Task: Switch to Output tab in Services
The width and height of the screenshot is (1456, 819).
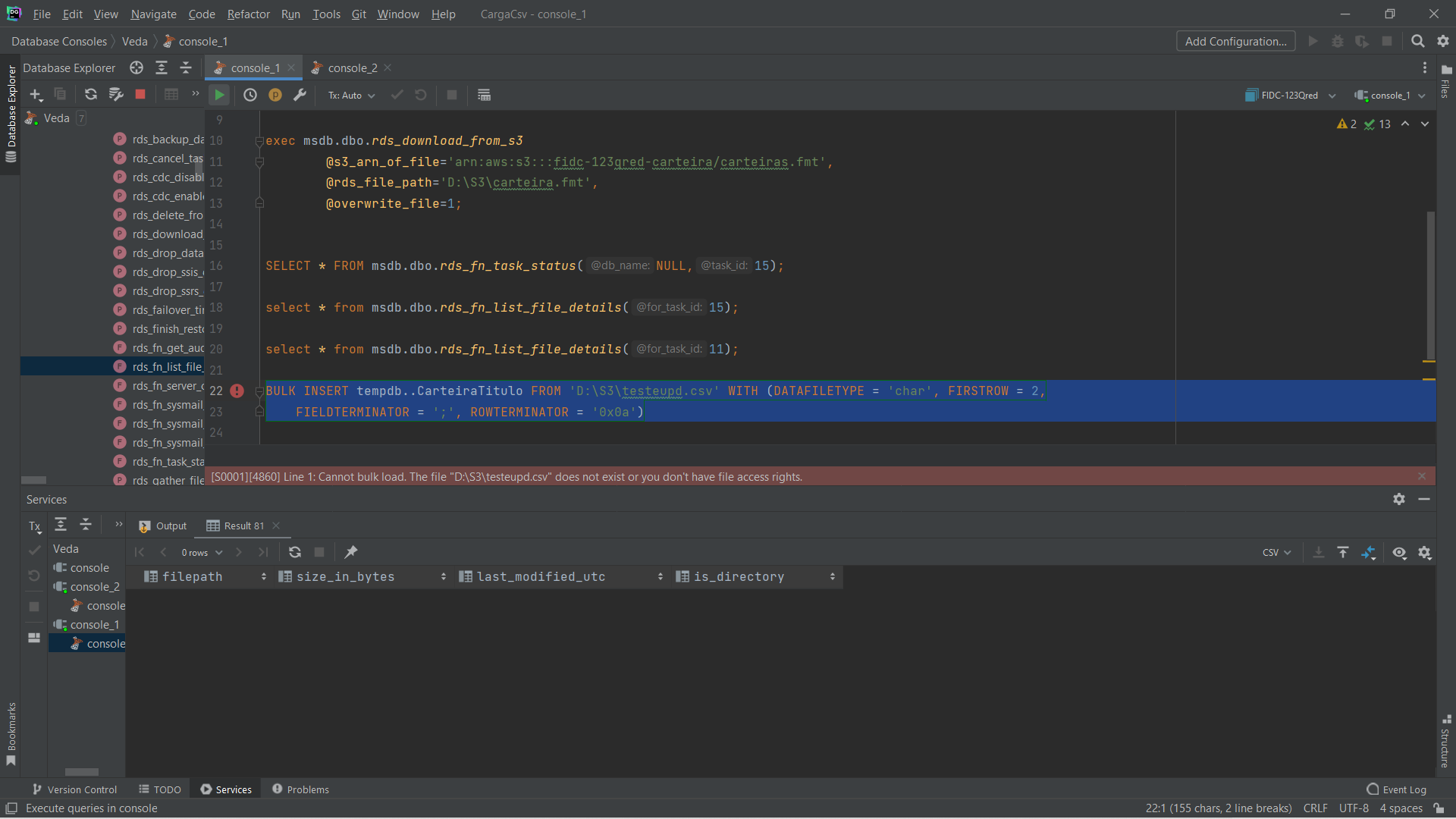Action: pyautogui.click(x=163, y=526)
